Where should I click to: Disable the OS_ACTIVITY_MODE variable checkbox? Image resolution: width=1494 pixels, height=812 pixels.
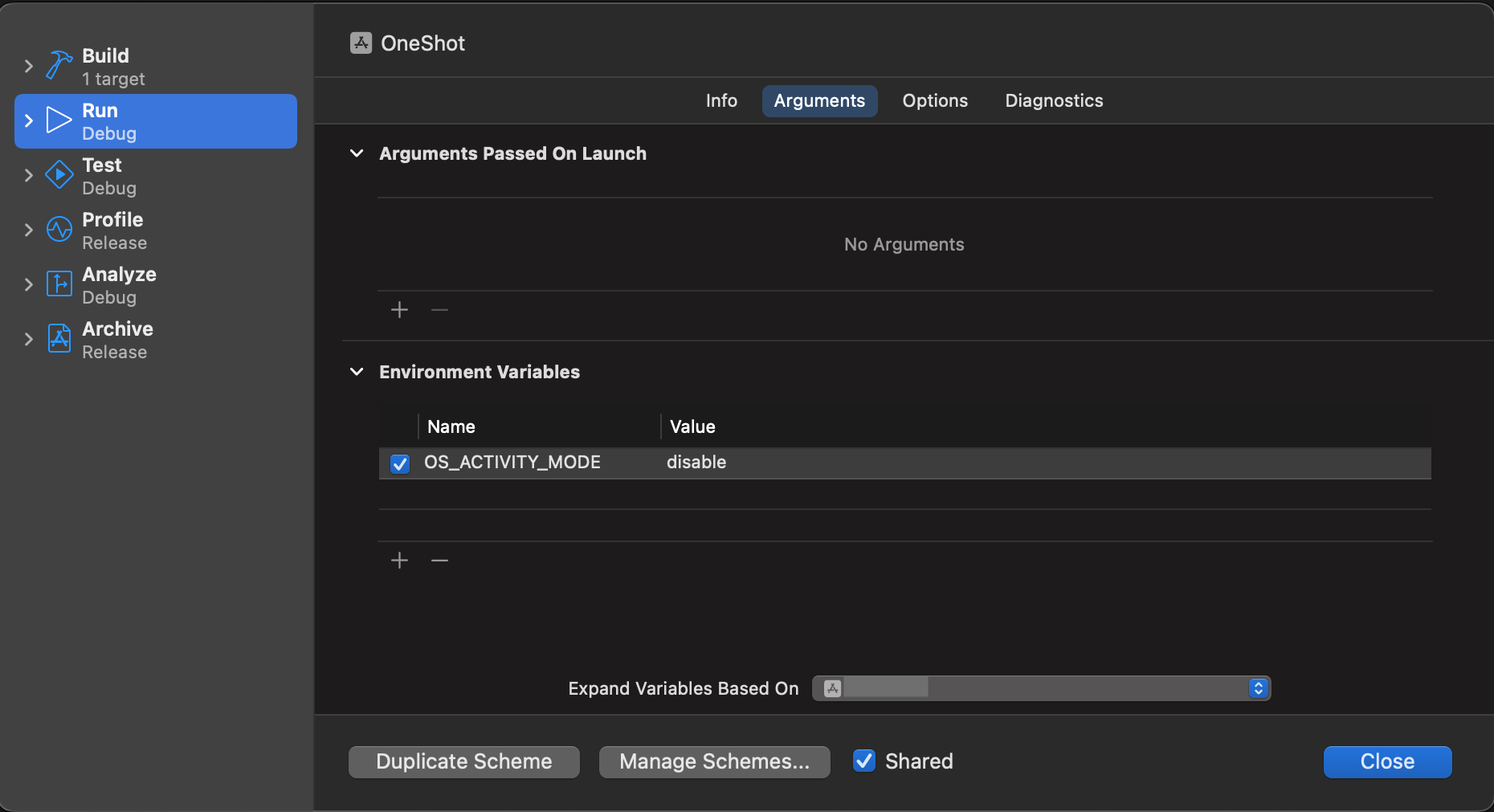point(400,463)
